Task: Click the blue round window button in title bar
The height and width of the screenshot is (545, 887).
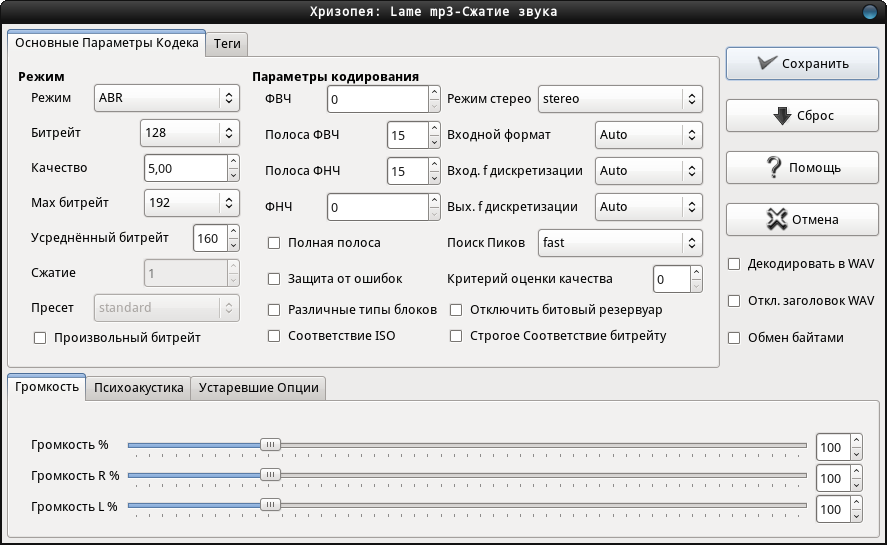Action: pyautogui.click(x=869, y=11)
